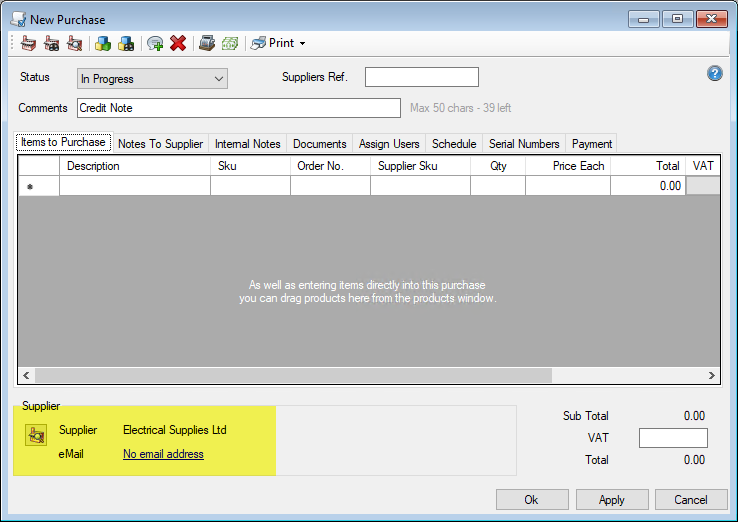Click the cash register toolbar icon

pyautogui.click(x=207, y=43)
